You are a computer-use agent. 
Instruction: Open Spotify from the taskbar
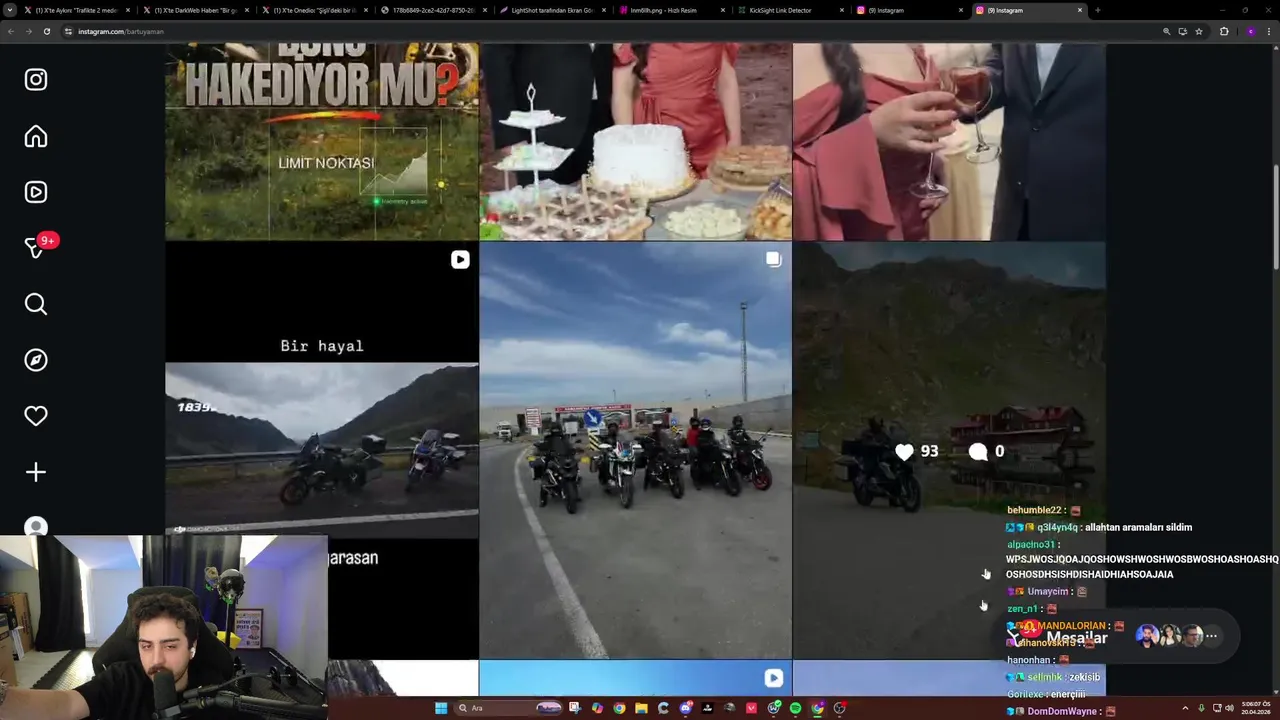click(795, 708)
